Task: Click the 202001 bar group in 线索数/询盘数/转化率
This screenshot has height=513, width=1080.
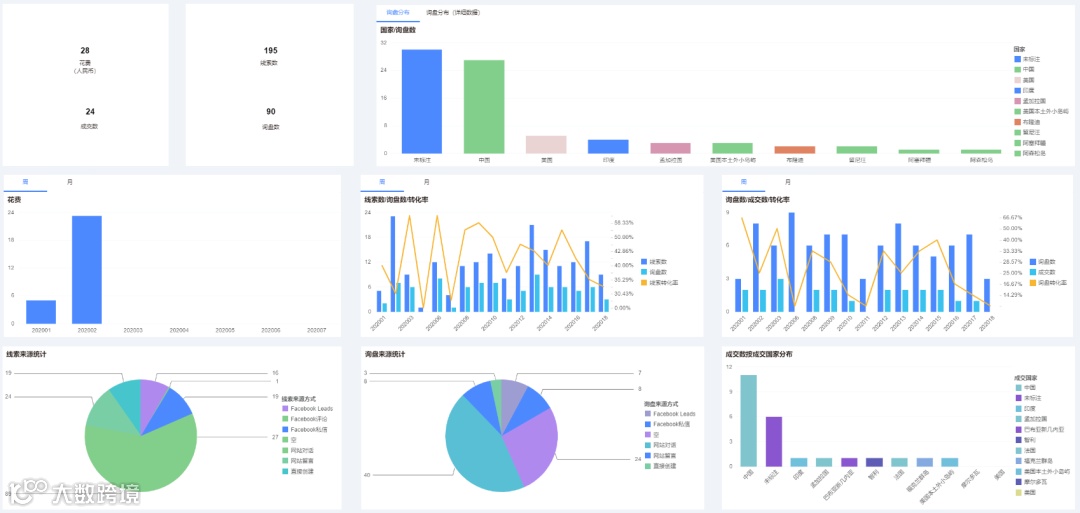Action: point(382,302)
